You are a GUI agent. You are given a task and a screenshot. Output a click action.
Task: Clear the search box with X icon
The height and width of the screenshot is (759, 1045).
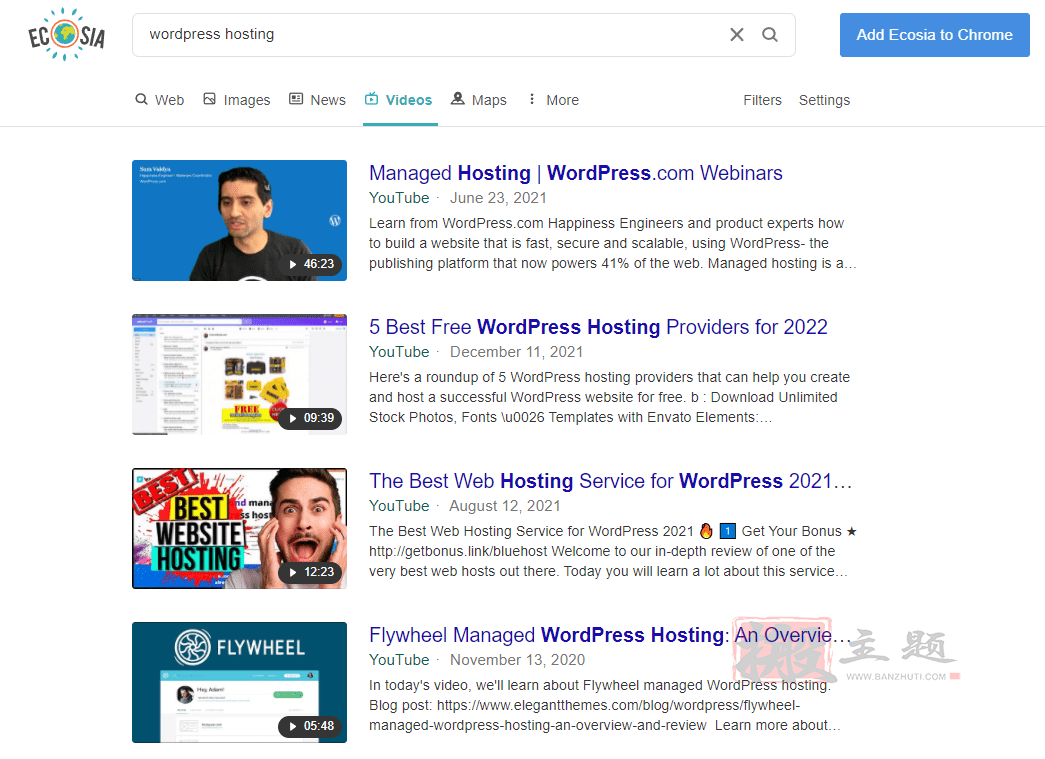point(736,35)
